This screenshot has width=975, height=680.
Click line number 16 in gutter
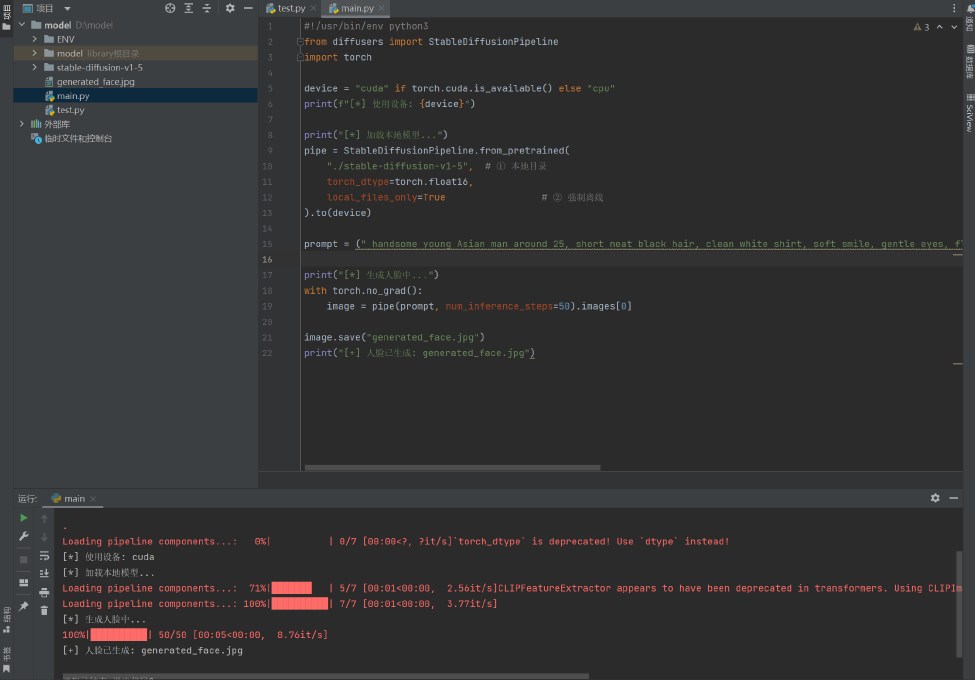[x=267, y=260]
